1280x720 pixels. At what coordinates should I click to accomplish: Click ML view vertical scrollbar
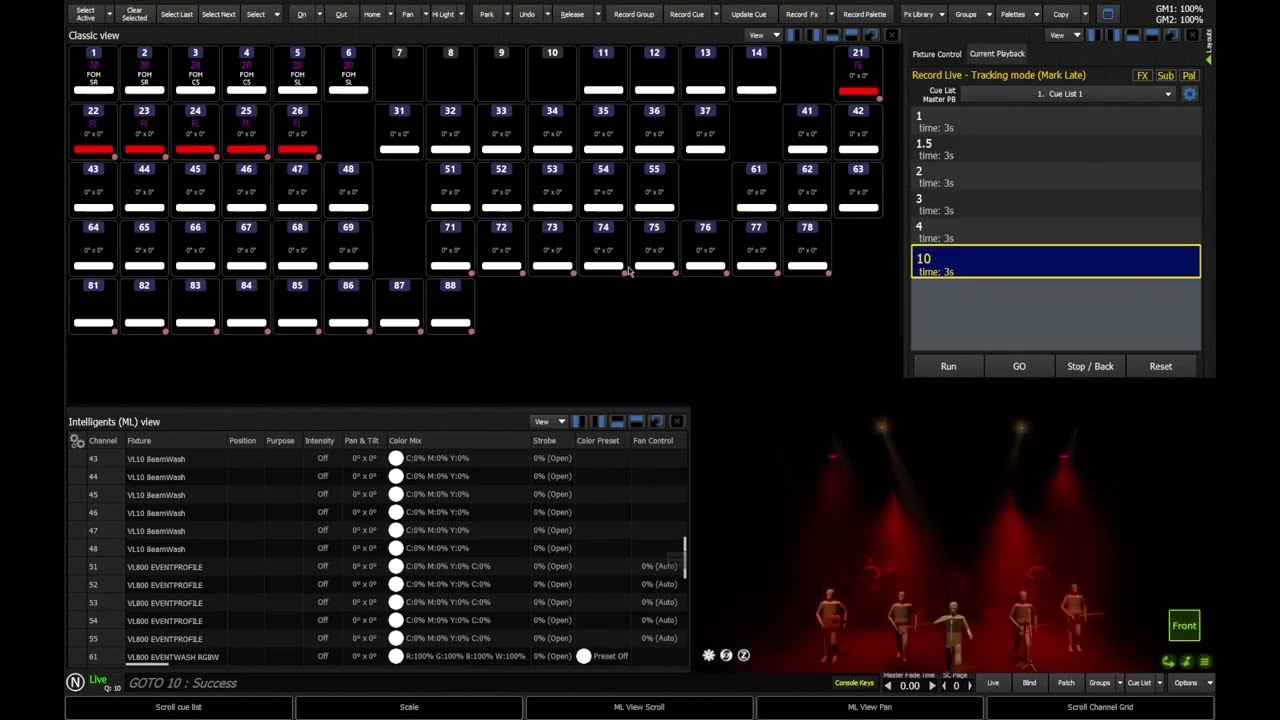tap(685, 557)
